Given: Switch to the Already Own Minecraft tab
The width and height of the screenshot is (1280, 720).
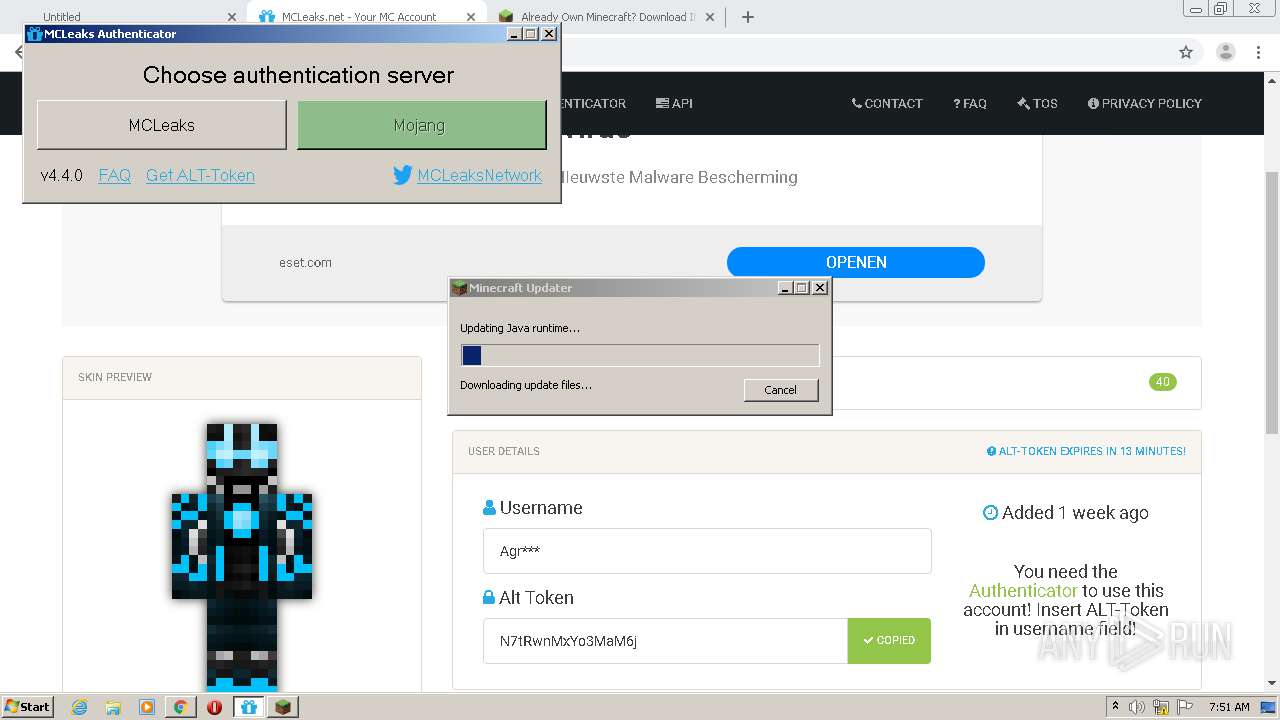Looking at the screenshot, I should click(608, 17).
